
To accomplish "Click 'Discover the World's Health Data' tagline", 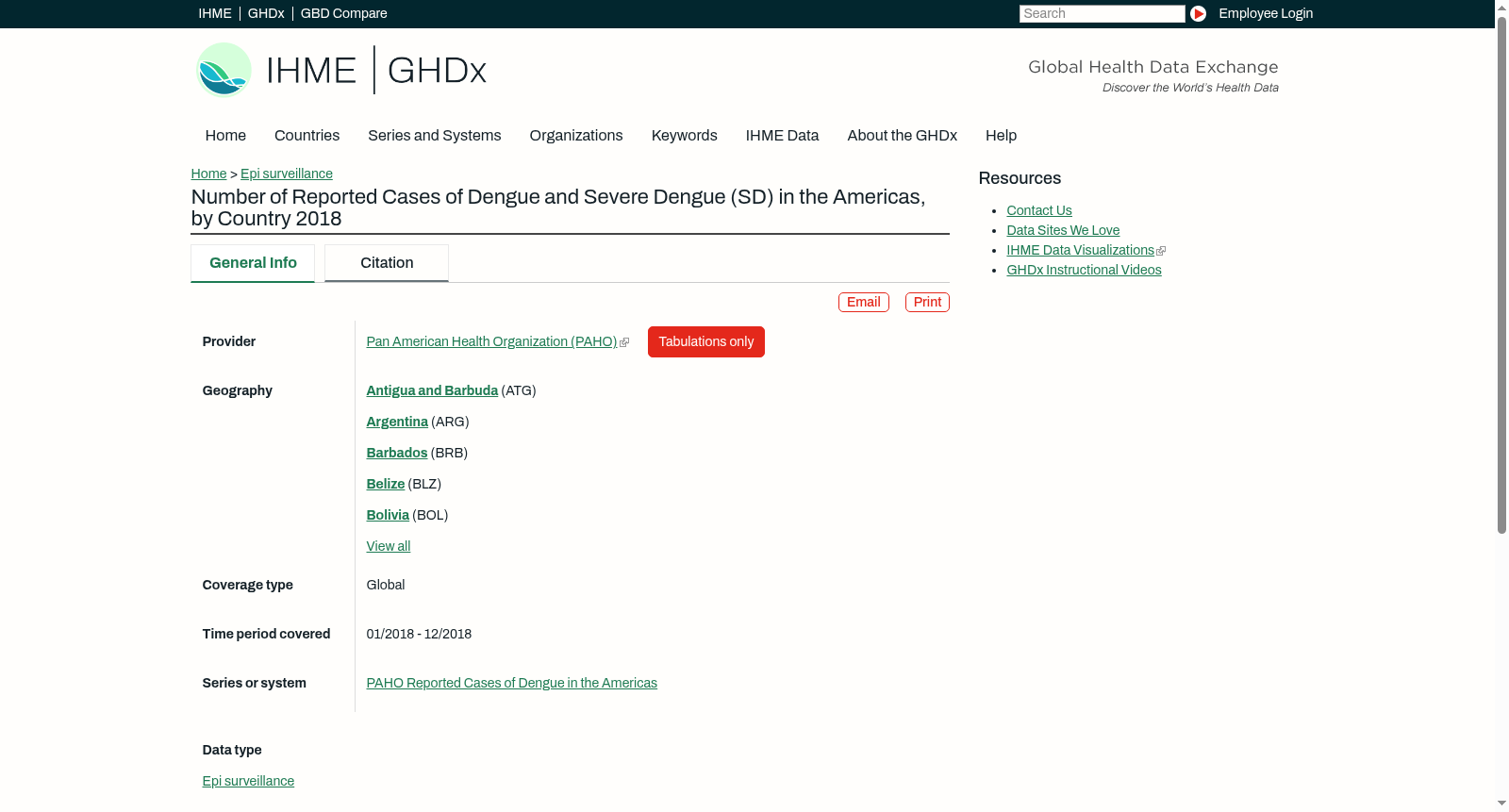I will pos(1190,88).
